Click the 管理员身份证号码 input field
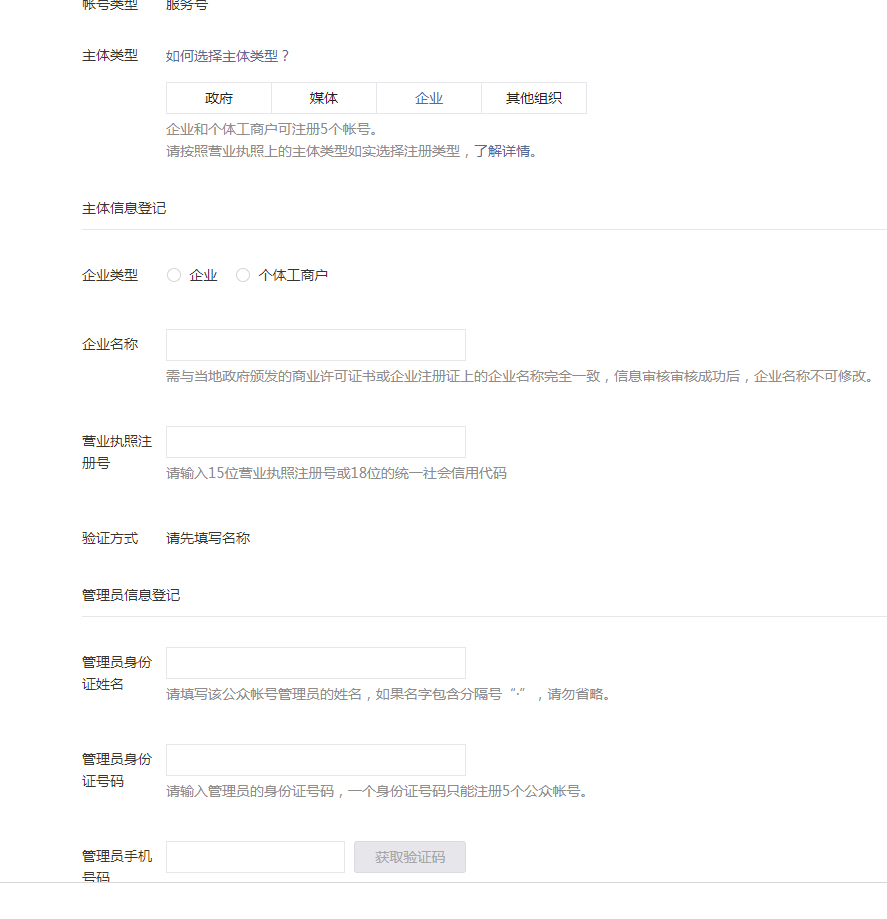The height and width of the screenshot is (919, 887). coord(315,759)
